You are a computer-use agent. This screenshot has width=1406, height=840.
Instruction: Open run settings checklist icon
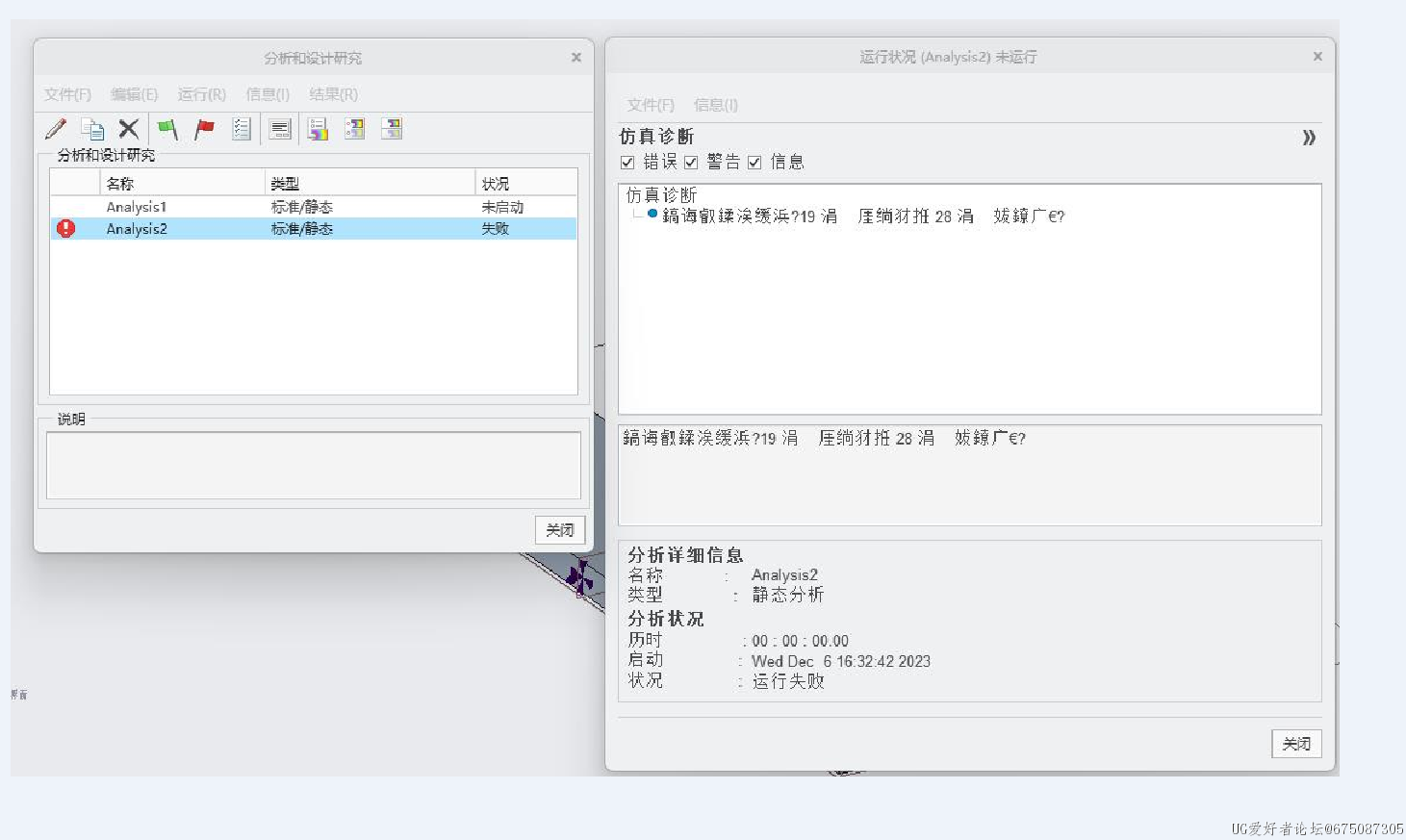click(242, 129)
